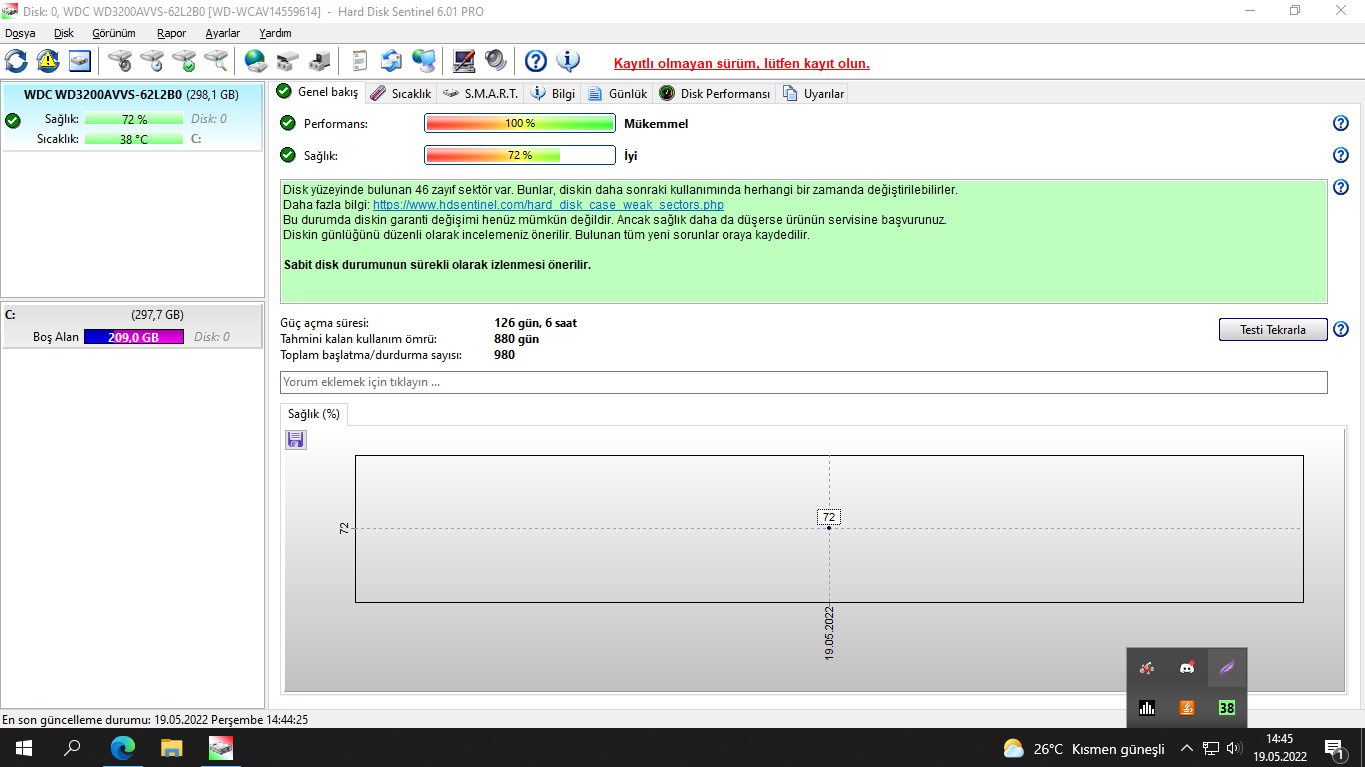This screenshot has width=1365, height=767.
Task: Switch to the Uyarılar tab
Action: pos(814,94)
